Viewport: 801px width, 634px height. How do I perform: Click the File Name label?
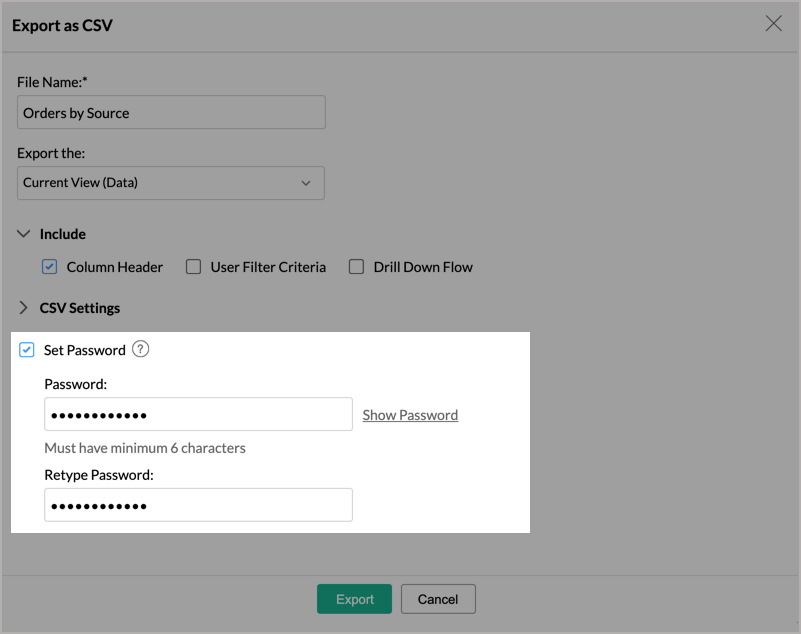53,81
